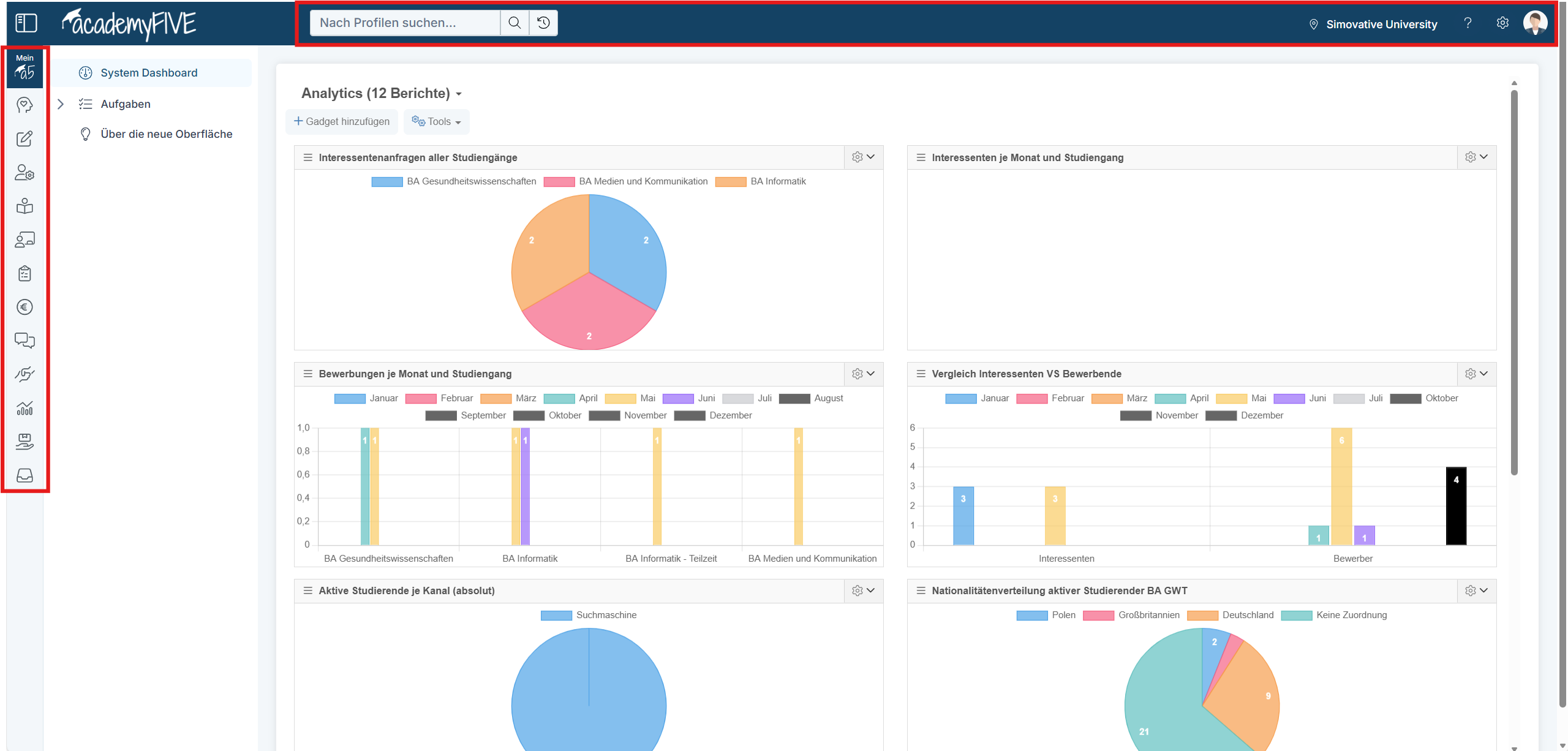Expand the Aufgaben tree item
Screen dimensions: 1568x751
[60, 104]
